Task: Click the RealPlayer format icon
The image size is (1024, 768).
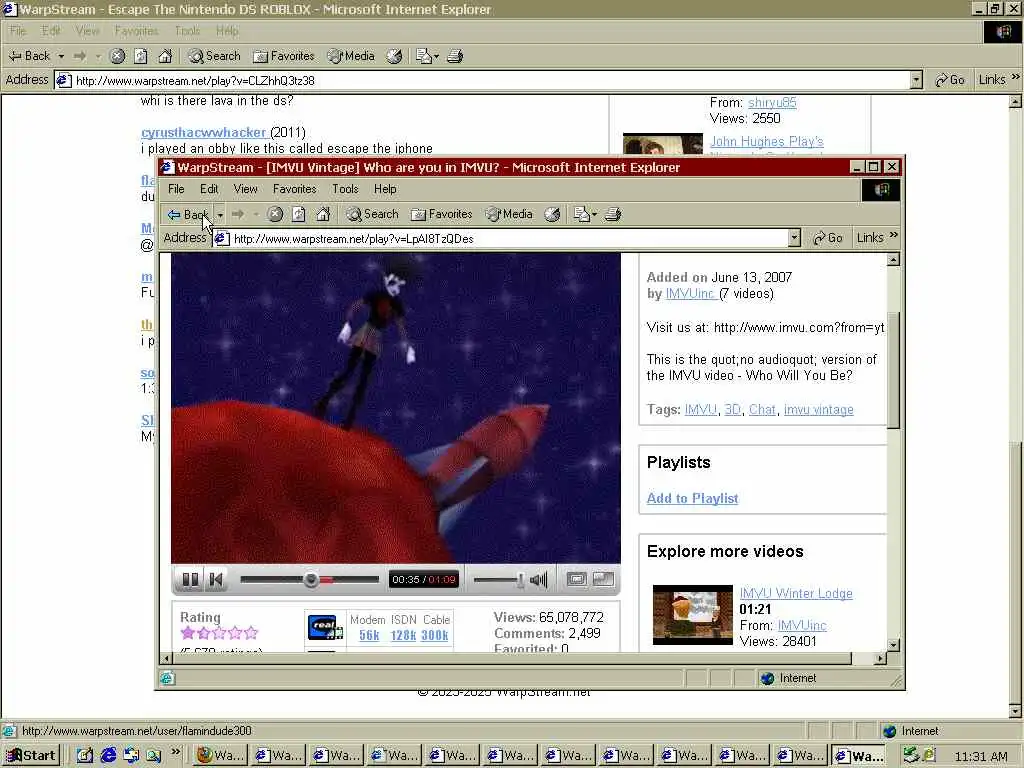Action: pos(325,628)
